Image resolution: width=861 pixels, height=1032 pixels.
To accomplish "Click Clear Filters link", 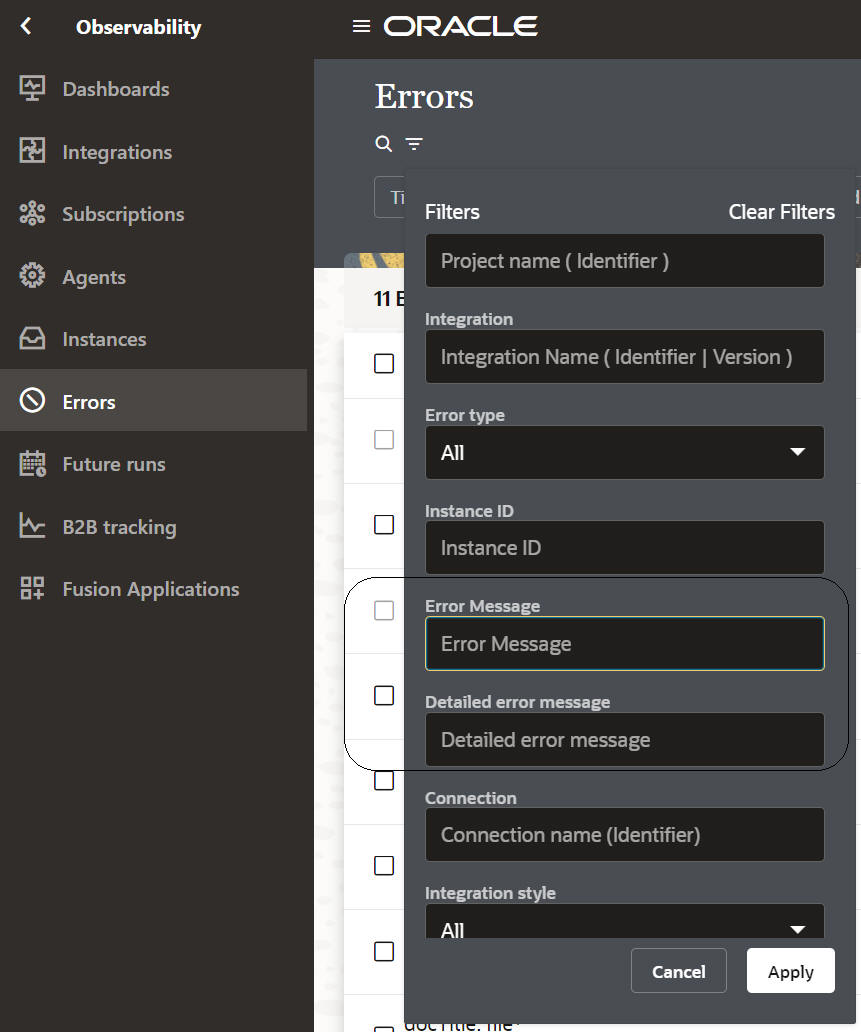I will click(x=781, y=212).
